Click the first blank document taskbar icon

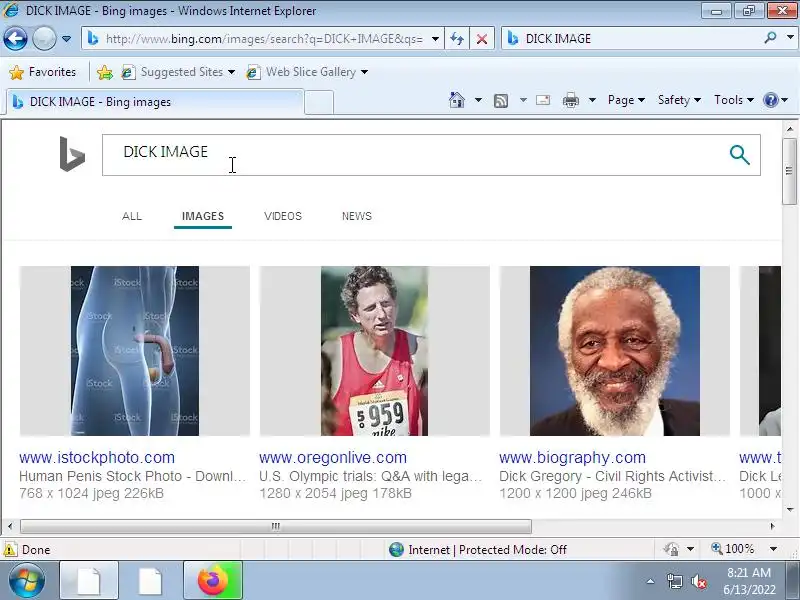tap(89, 581)
